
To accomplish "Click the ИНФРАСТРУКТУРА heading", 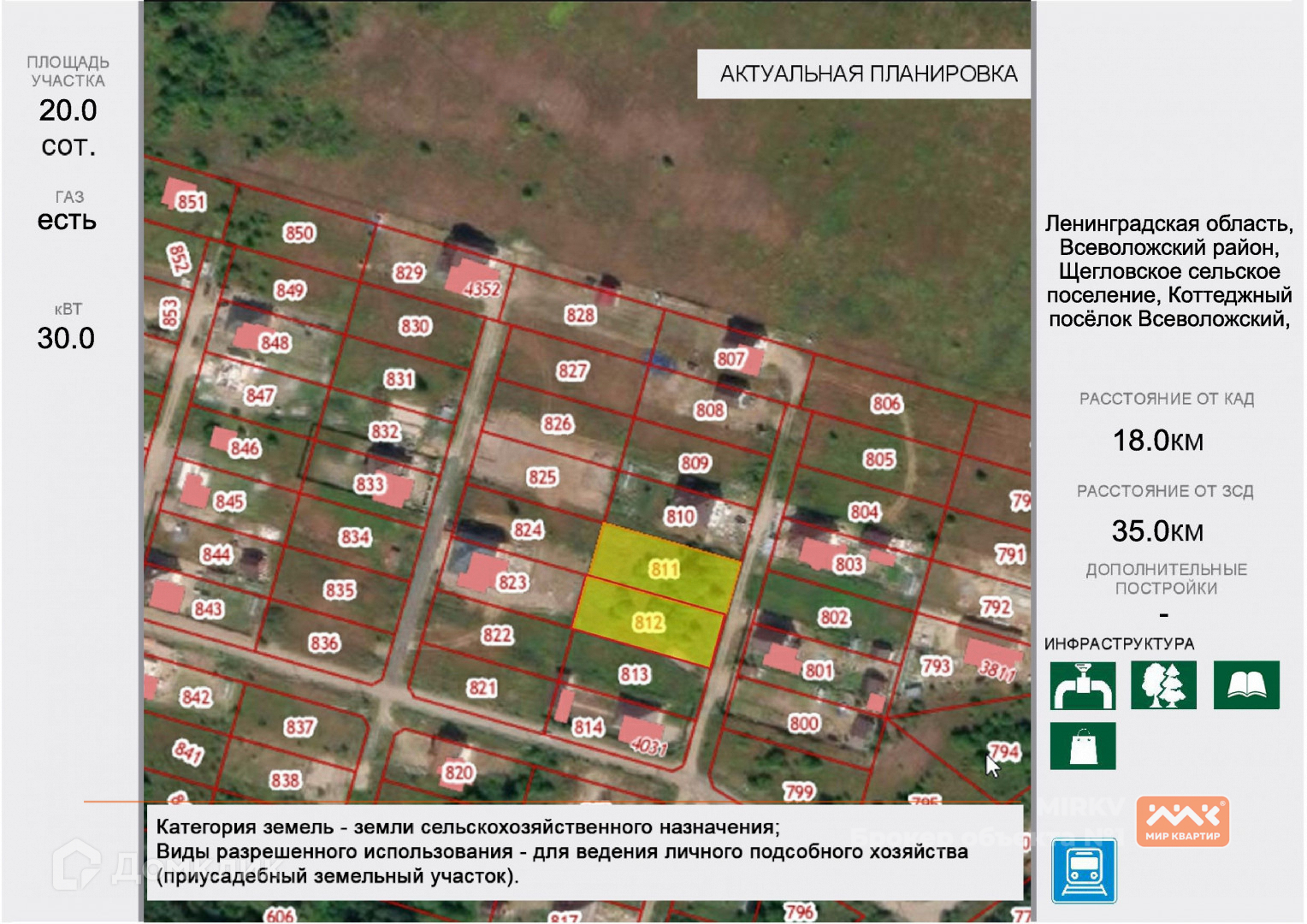I will click(x=1120, y=643).
